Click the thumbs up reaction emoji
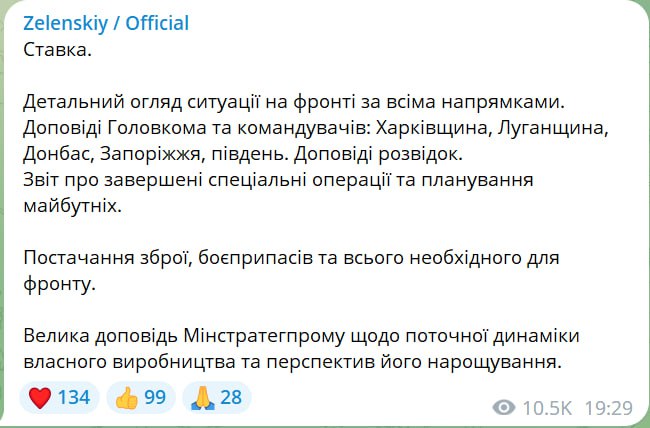This screenshot has height=428, width=650. pos(124,398)
